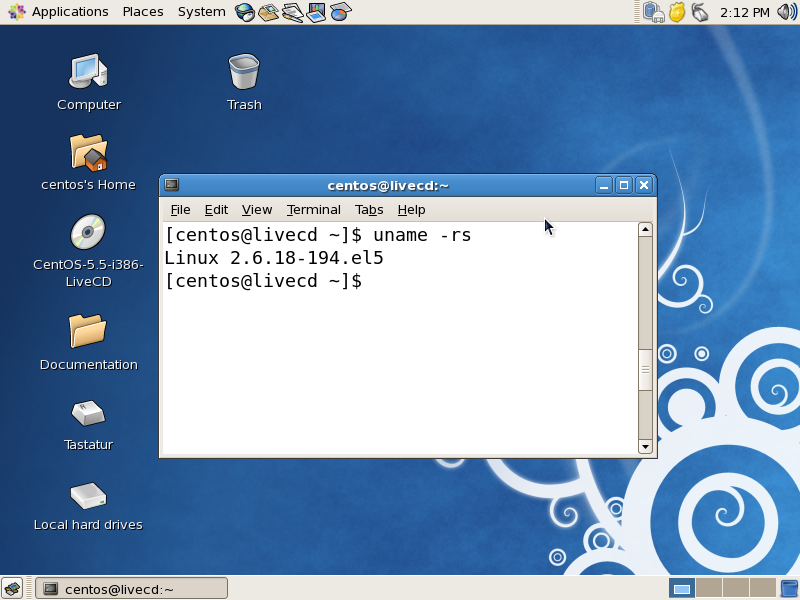
Task: Open the File menu of the terminal
Action: point(179,209)
